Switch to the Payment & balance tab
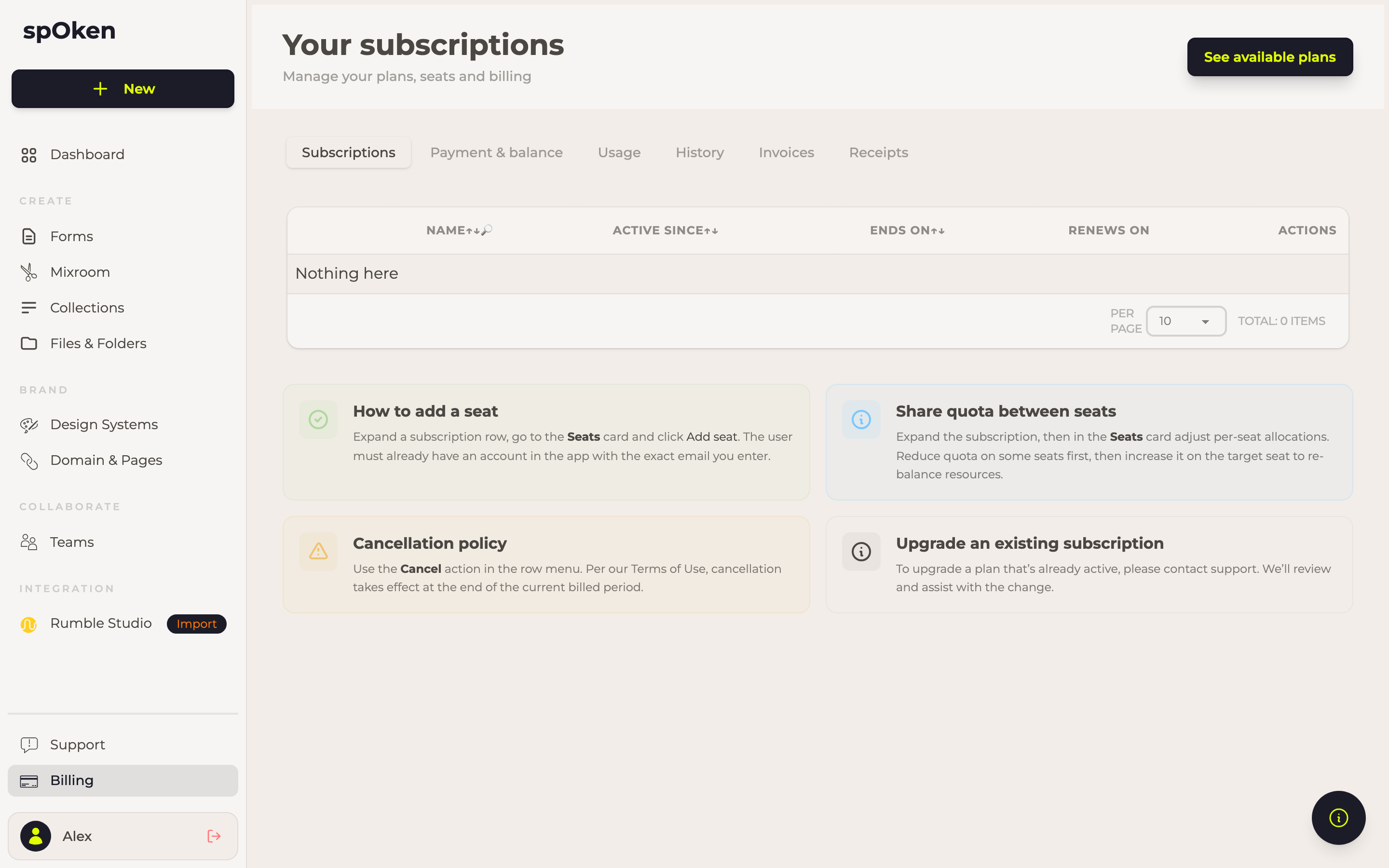 pyautogui.click(x=496, y=152)
